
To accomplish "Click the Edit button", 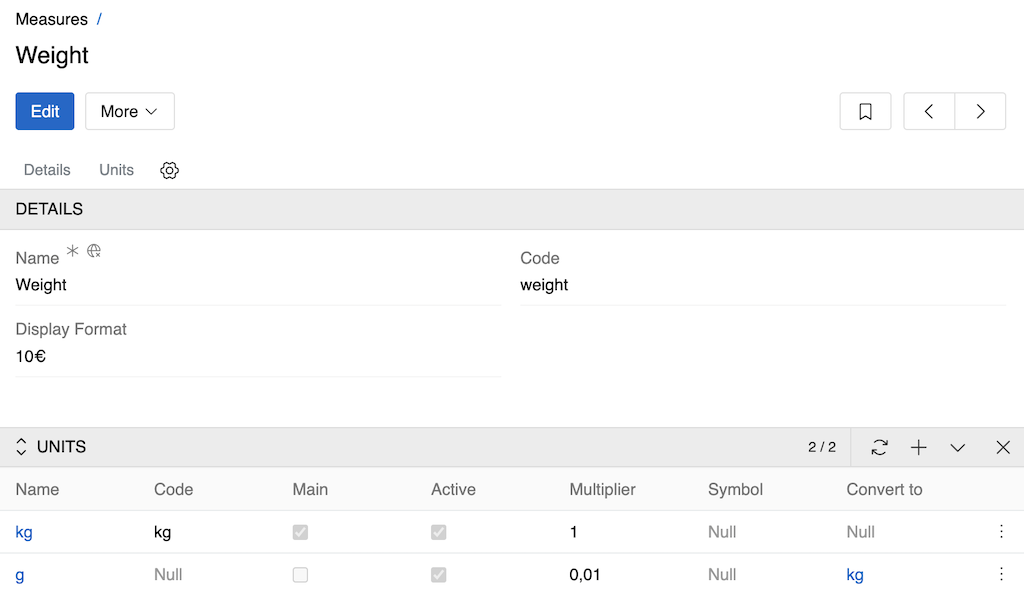I will point(45,112).
